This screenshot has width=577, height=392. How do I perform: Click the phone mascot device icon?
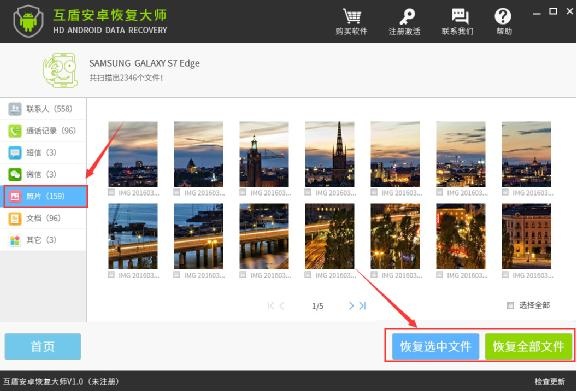tap(61, 70)
